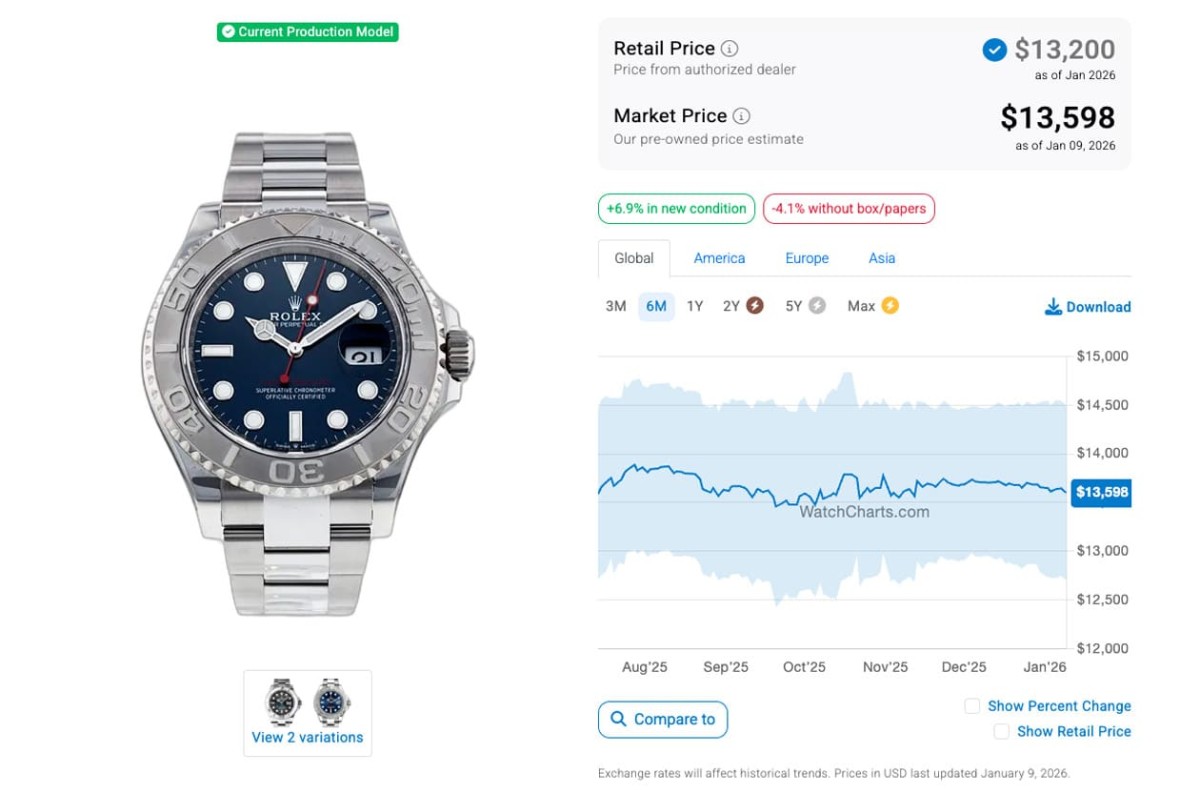Click the +6.9% in new condition badge
1200x794 pixels.
coord(676,209)
